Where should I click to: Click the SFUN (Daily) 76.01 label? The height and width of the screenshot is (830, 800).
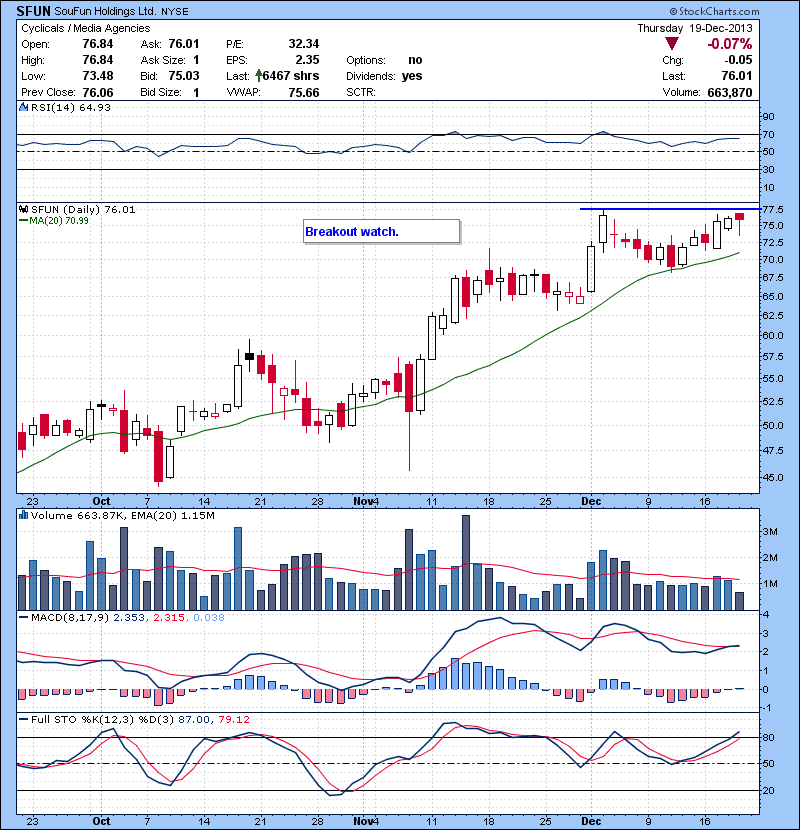point(83,210)
